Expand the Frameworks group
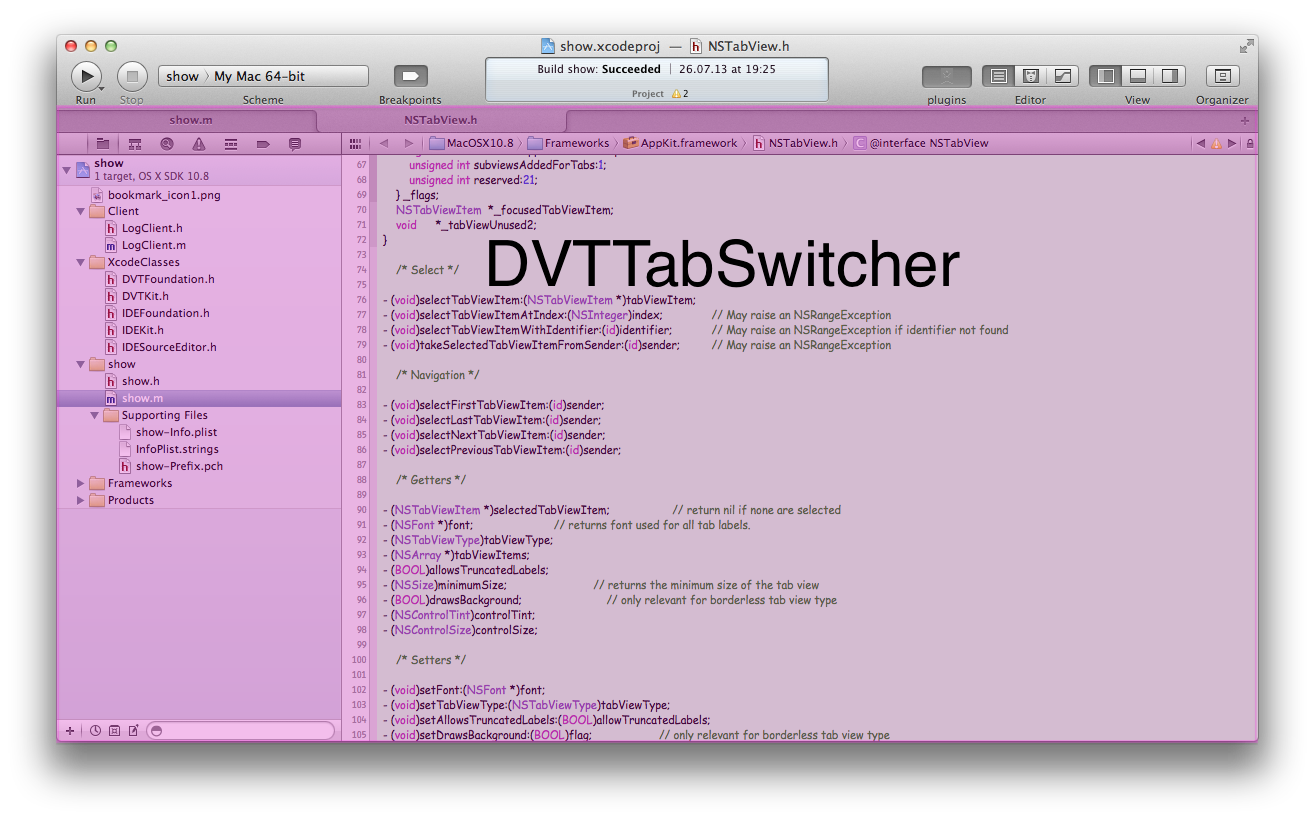Screen dimensions: 1315x820 point(81,483)
